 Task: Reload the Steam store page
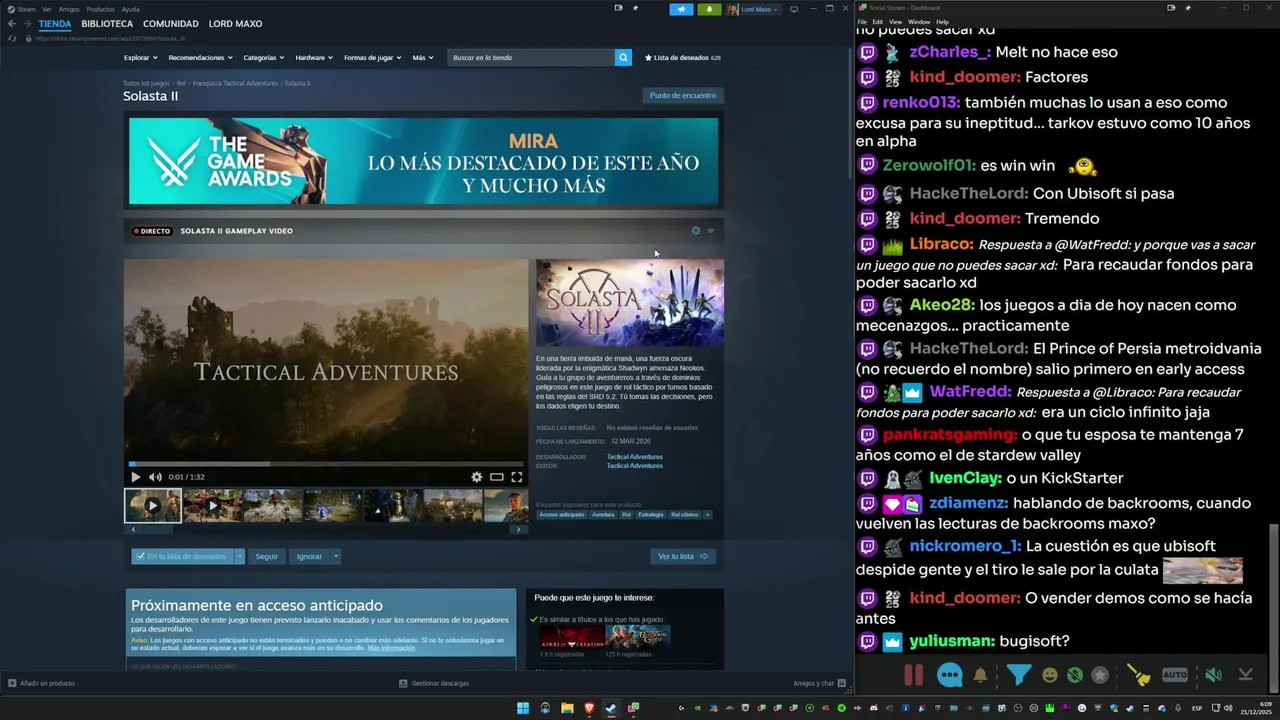(12, 38)
